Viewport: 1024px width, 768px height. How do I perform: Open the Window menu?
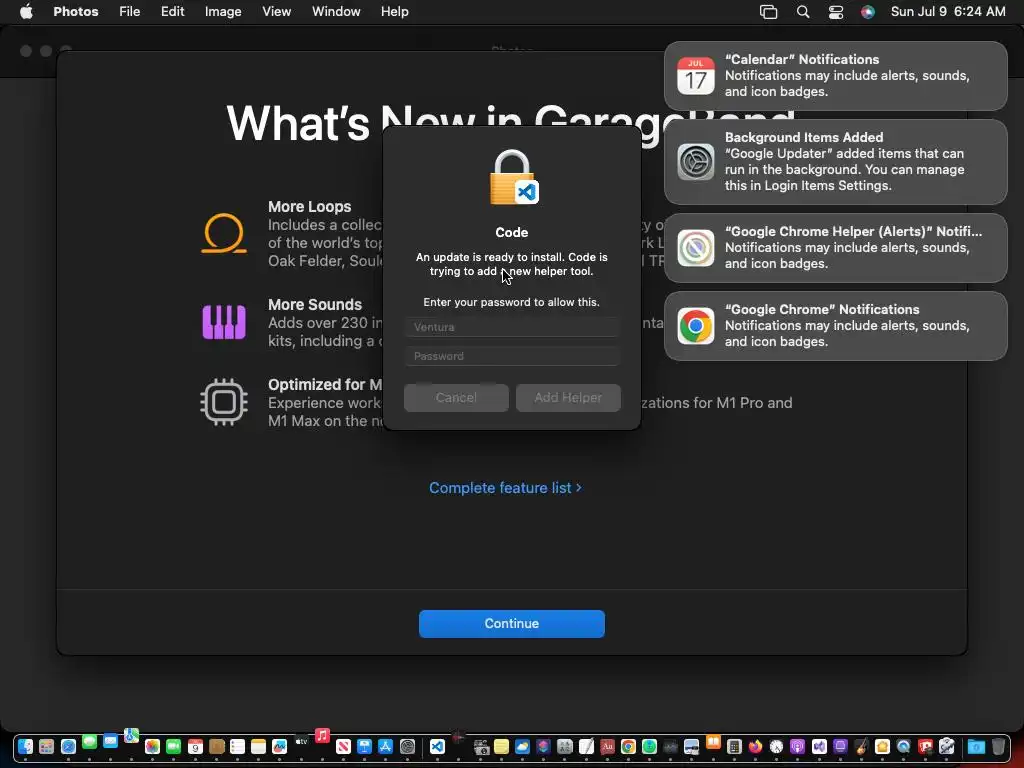336,12
